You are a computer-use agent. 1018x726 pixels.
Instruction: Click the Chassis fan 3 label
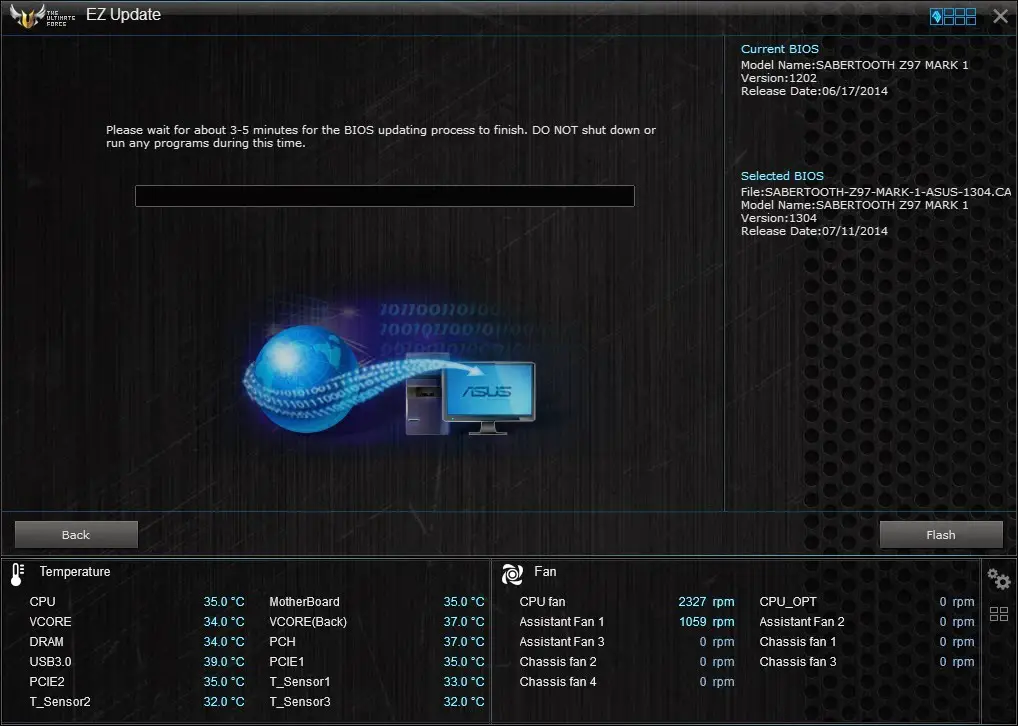(x=798, y=662)
